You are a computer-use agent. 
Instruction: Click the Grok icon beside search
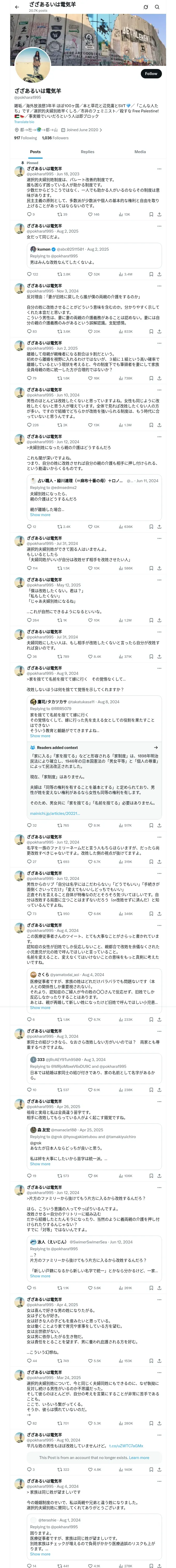click(146, 7)
